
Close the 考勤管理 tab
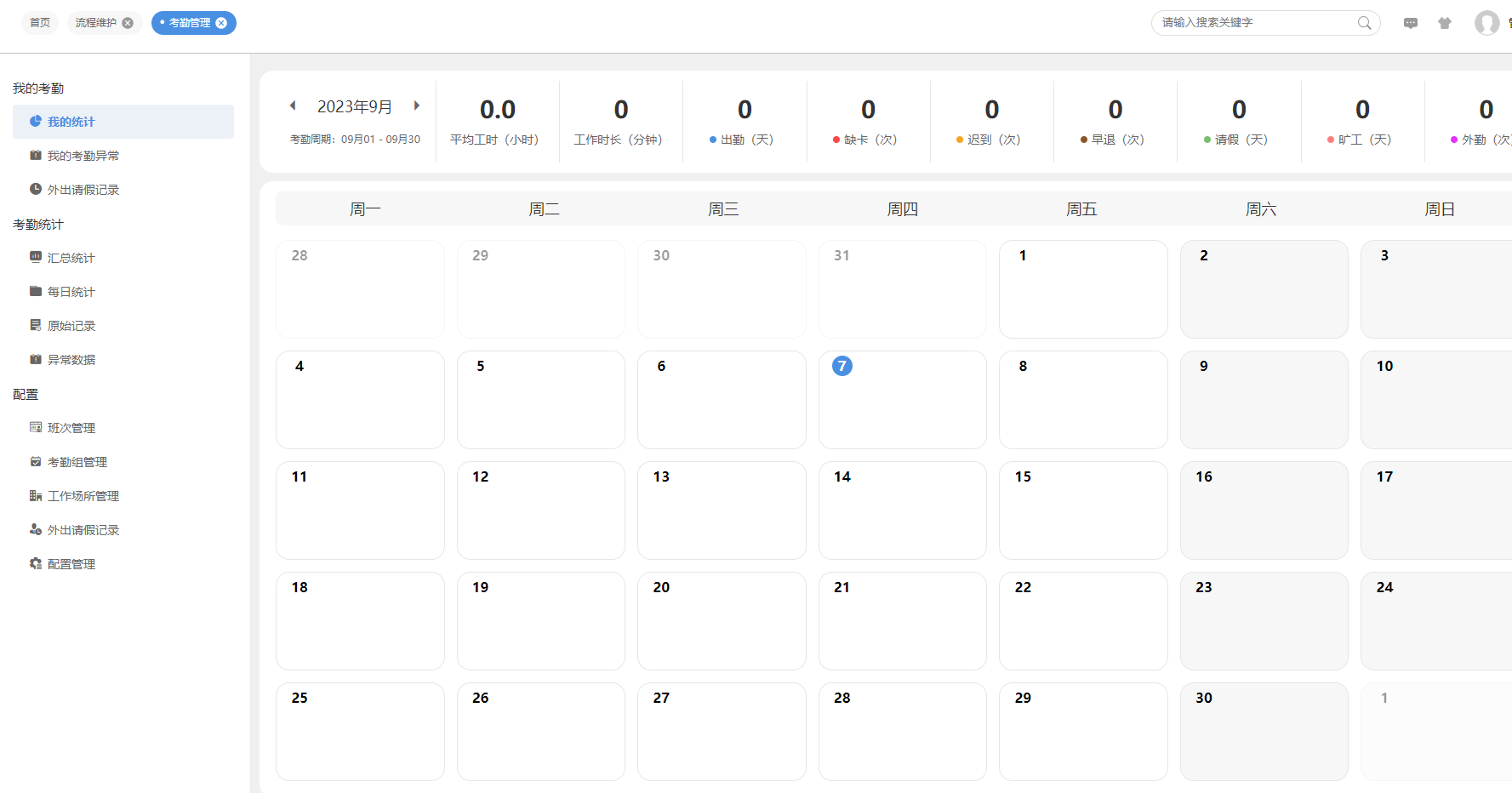221,23
